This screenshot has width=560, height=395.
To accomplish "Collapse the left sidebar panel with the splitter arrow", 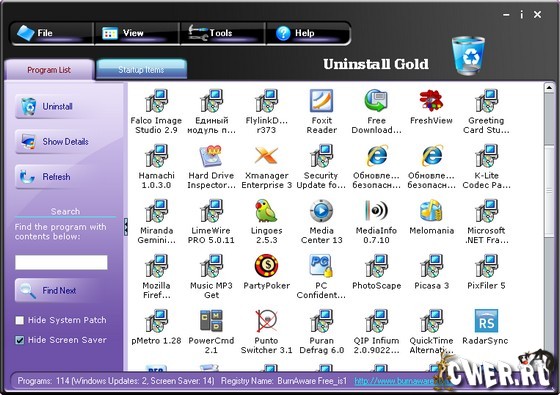I will (126, 227).
